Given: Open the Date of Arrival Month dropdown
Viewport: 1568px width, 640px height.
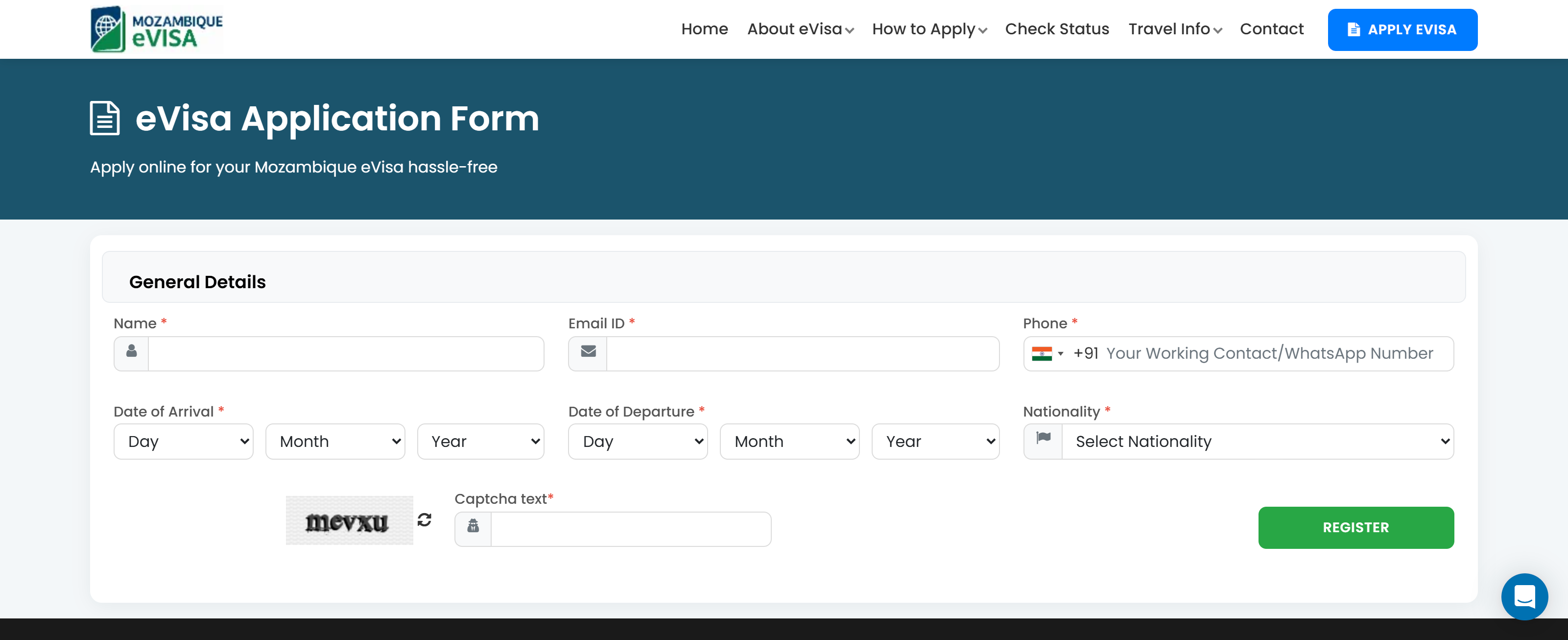Looking at the screenshot, I should (335, 442).
